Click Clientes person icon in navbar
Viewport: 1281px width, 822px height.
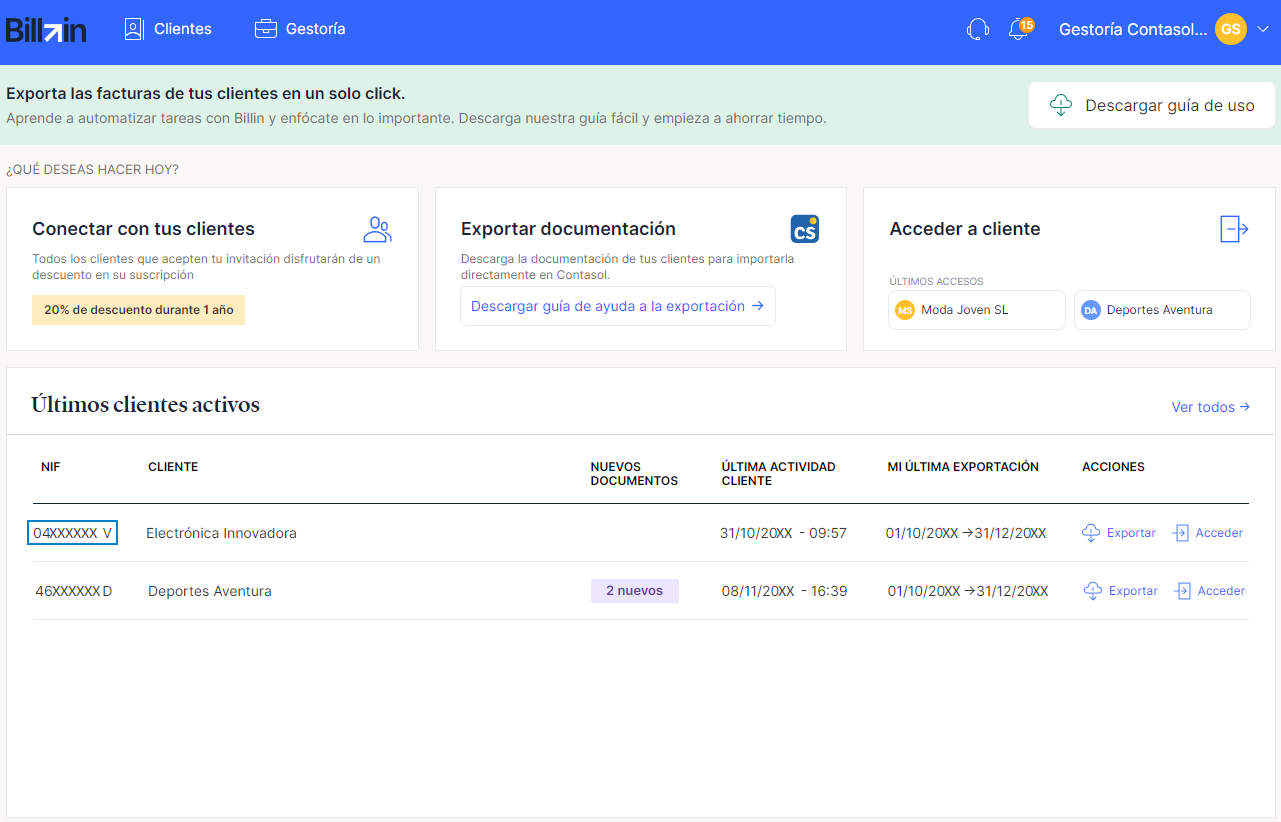tap(134, 29)
